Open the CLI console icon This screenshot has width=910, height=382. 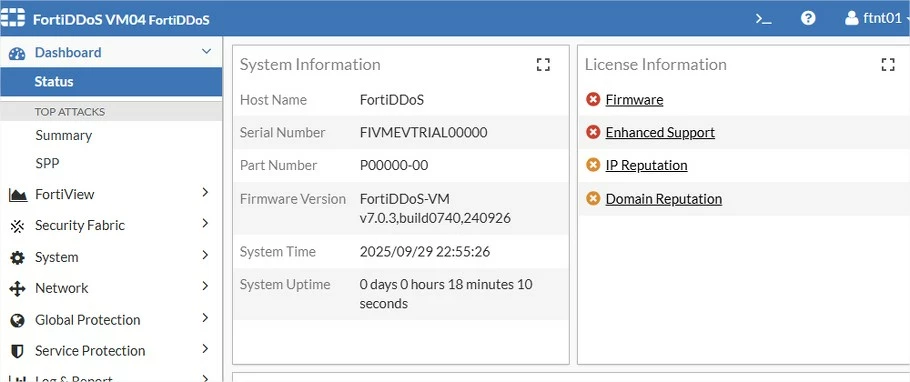point(763,19)
